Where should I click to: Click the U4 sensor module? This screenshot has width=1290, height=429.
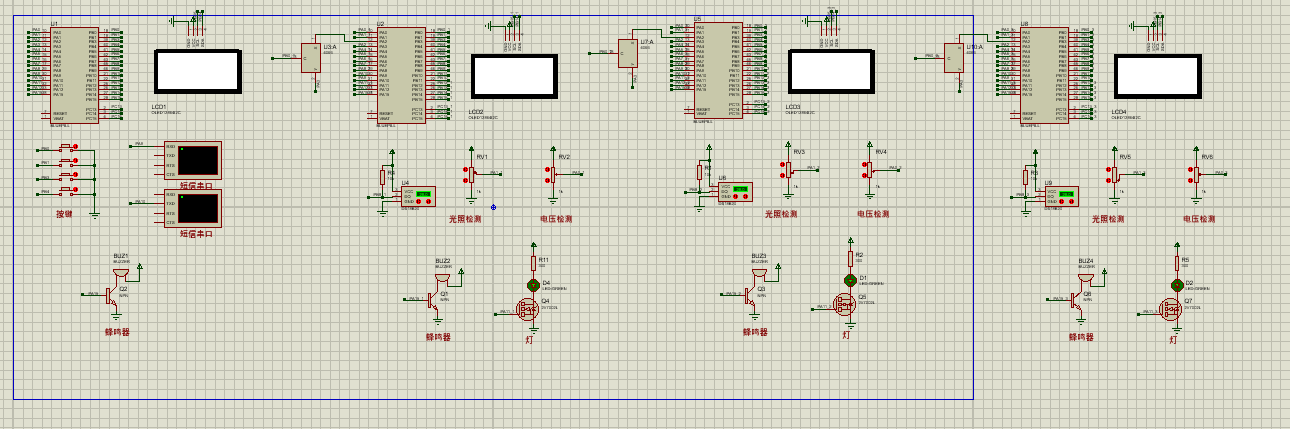418,196
